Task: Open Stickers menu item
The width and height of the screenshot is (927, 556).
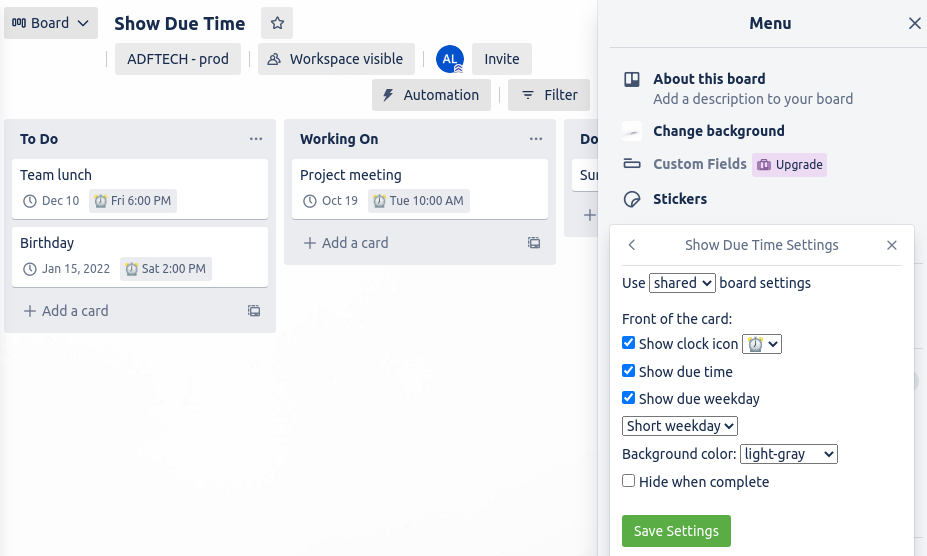Action: [680, 199]
